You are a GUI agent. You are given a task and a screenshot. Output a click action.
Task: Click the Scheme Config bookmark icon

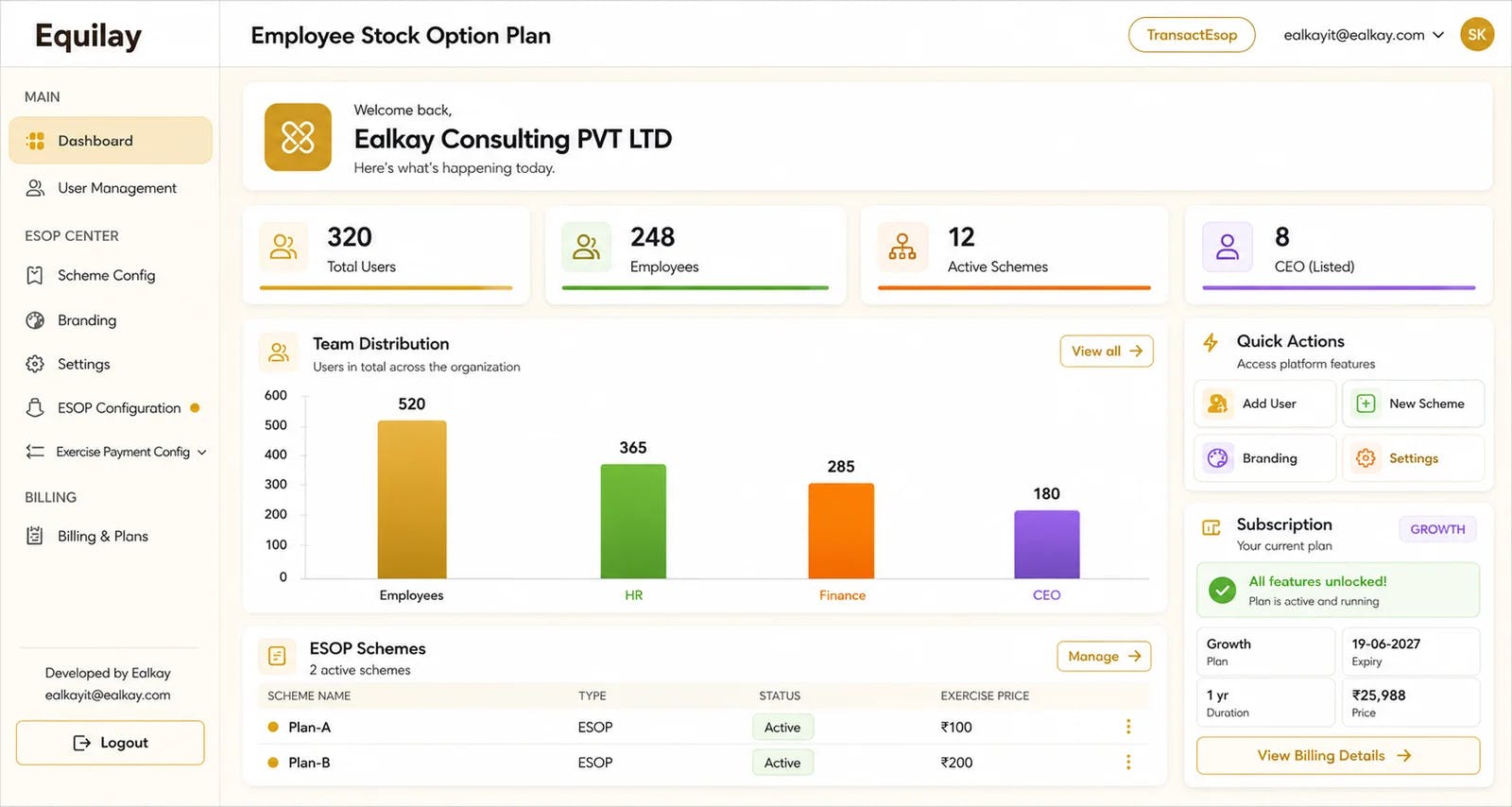pyautogui.click(x=35, y=275)
